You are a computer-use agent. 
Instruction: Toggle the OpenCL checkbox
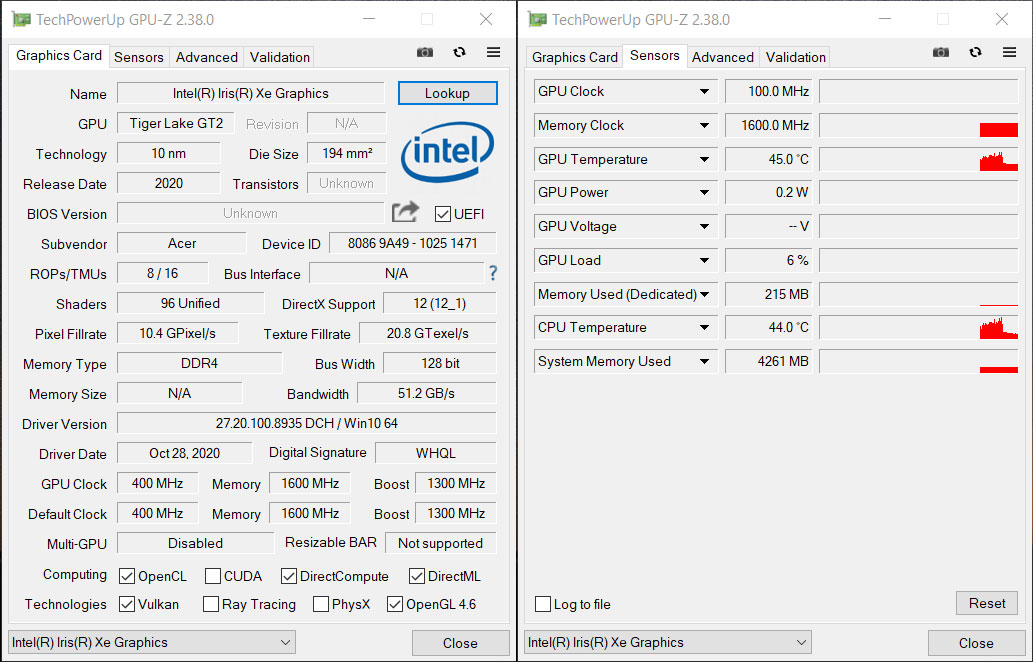[x=127, y=576]
